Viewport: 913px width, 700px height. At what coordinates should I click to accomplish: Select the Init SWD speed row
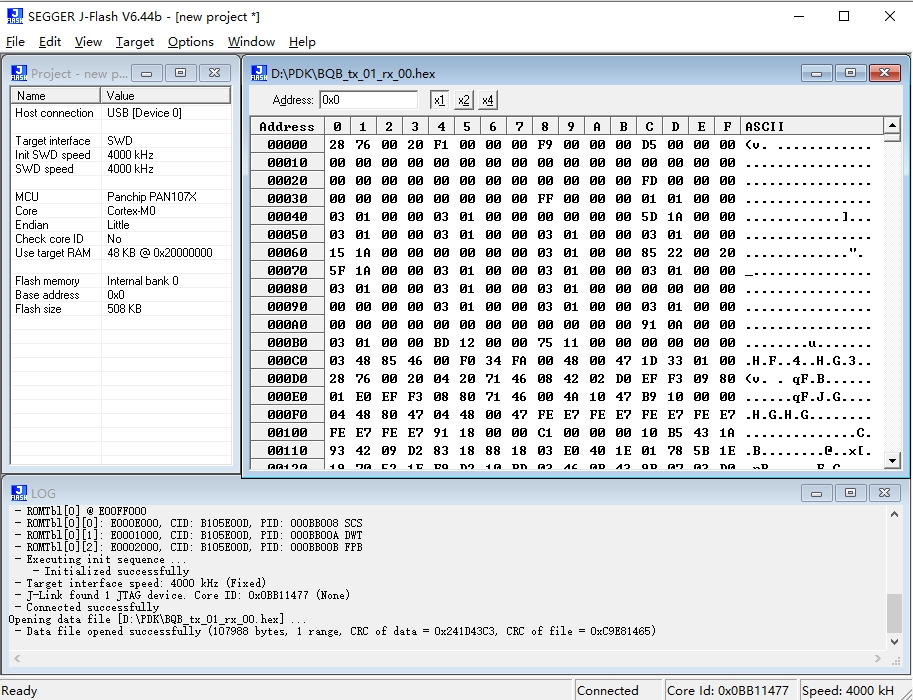click(121, 155)
